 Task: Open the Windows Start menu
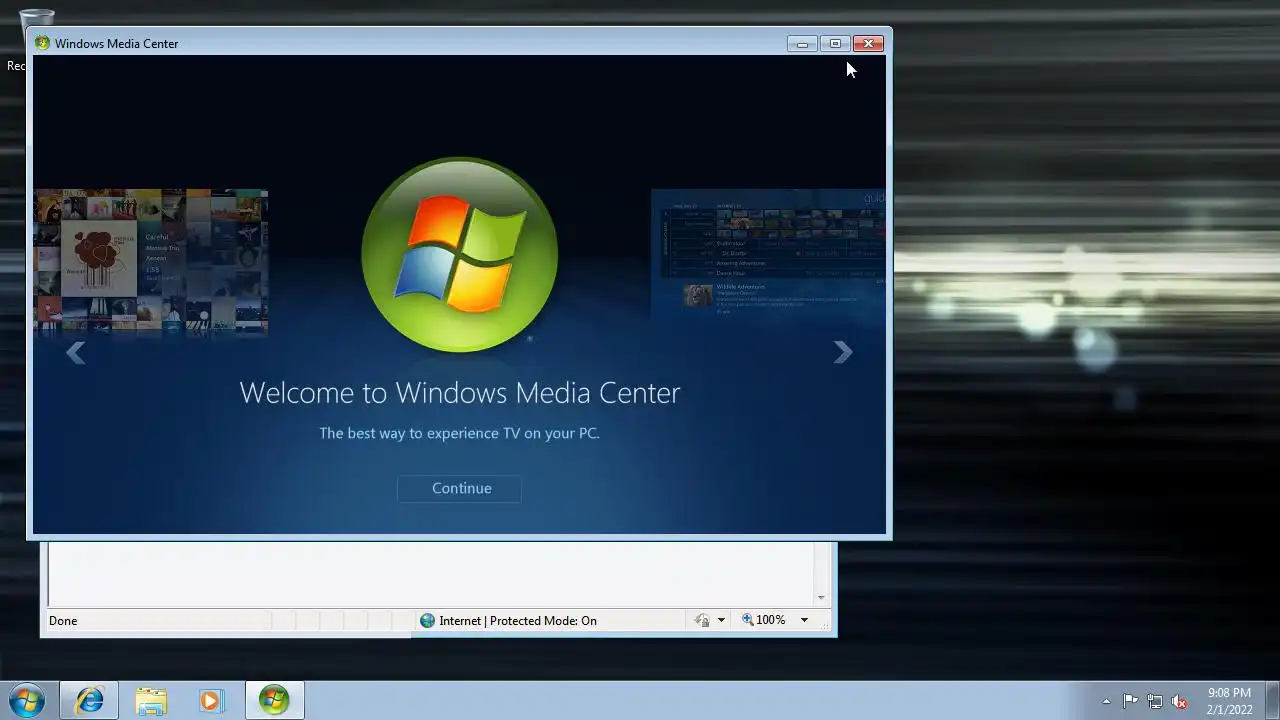point(27,700)
